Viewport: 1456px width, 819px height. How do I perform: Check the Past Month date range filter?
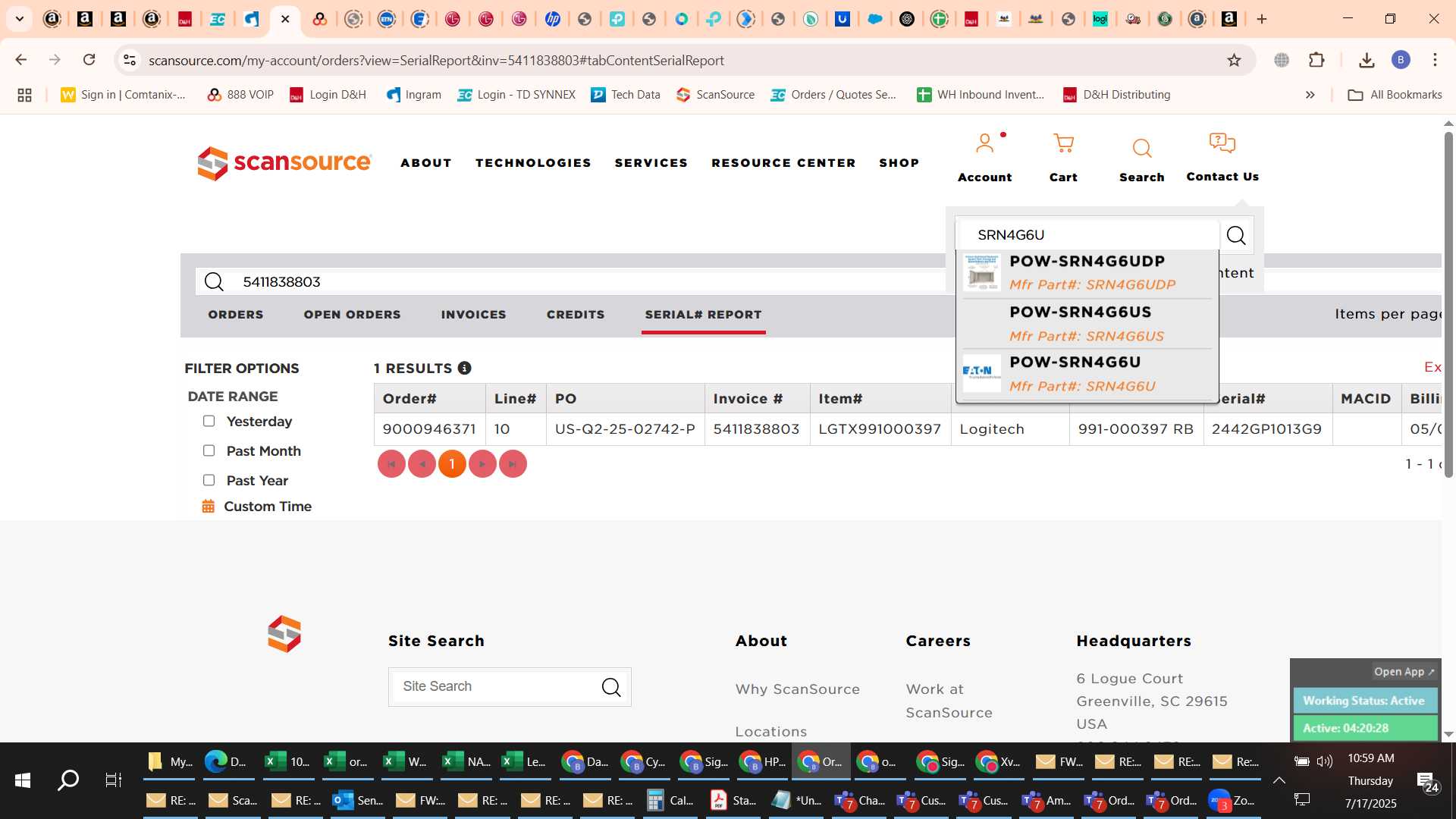[x=209, y=450]
